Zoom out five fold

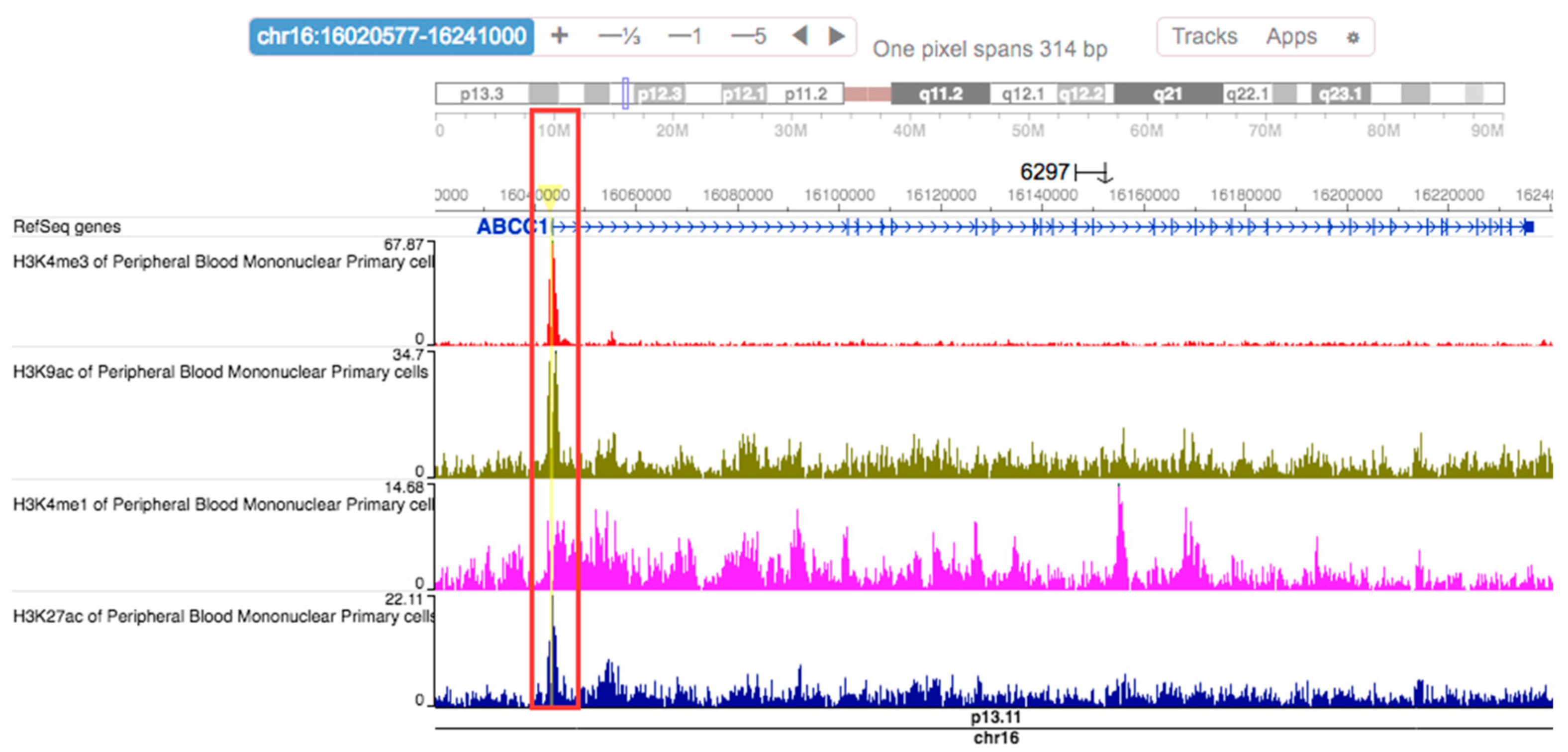tap(748, 36)
